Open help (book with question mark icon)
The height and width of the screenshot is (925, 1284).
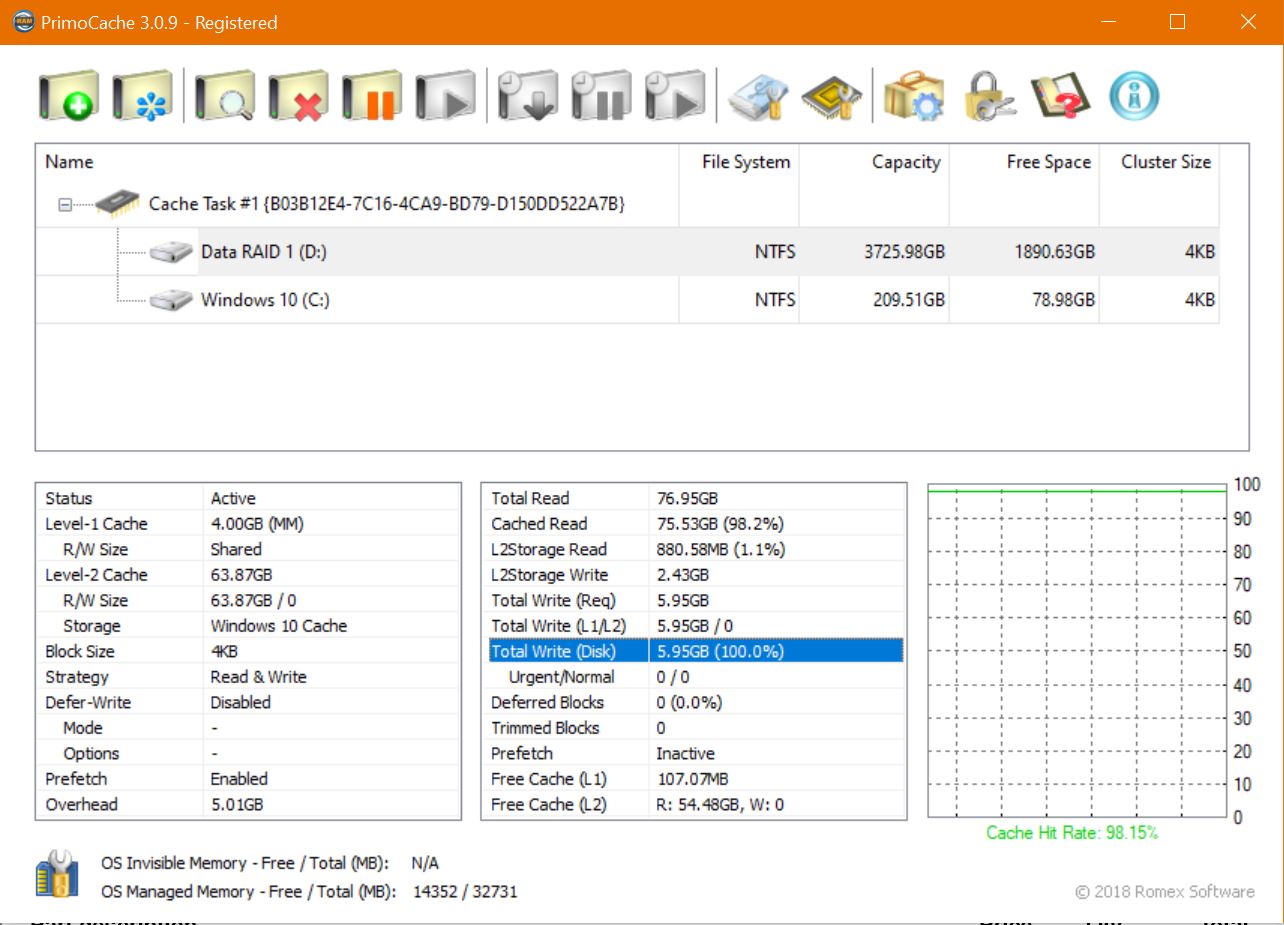[x=1060, y=97]
